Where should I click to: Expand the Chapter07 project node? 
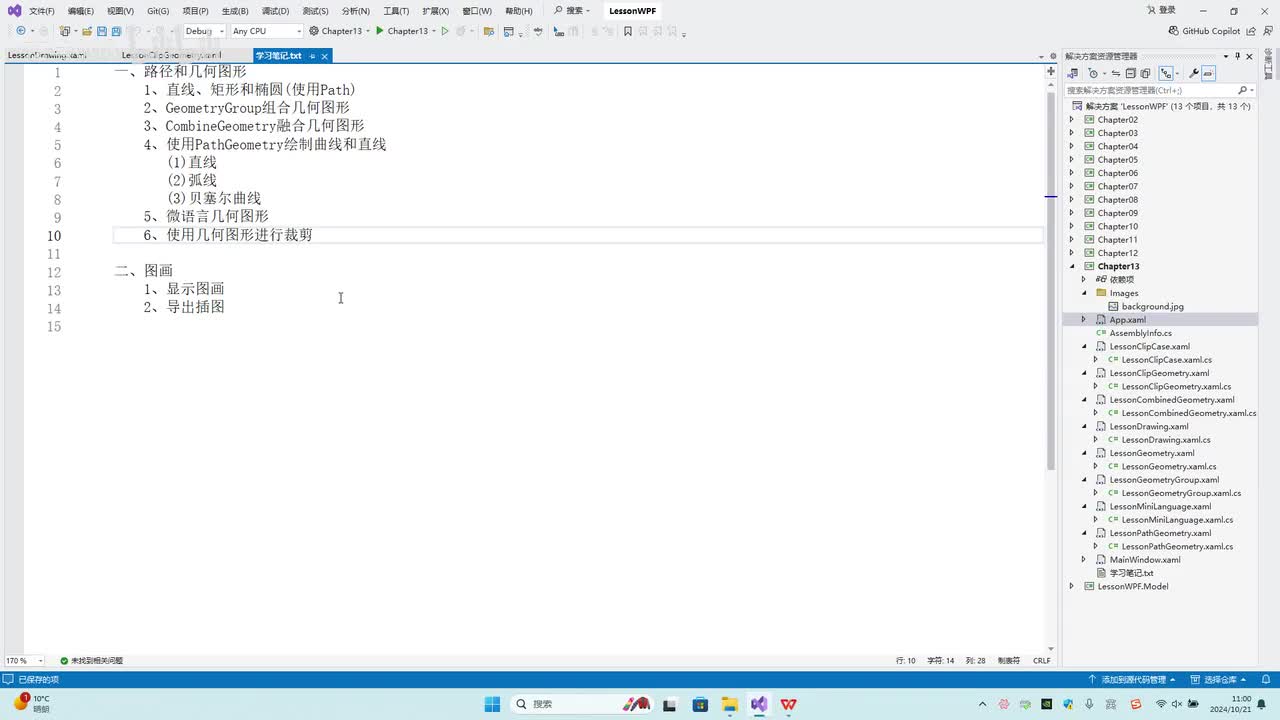(1072, 186)
